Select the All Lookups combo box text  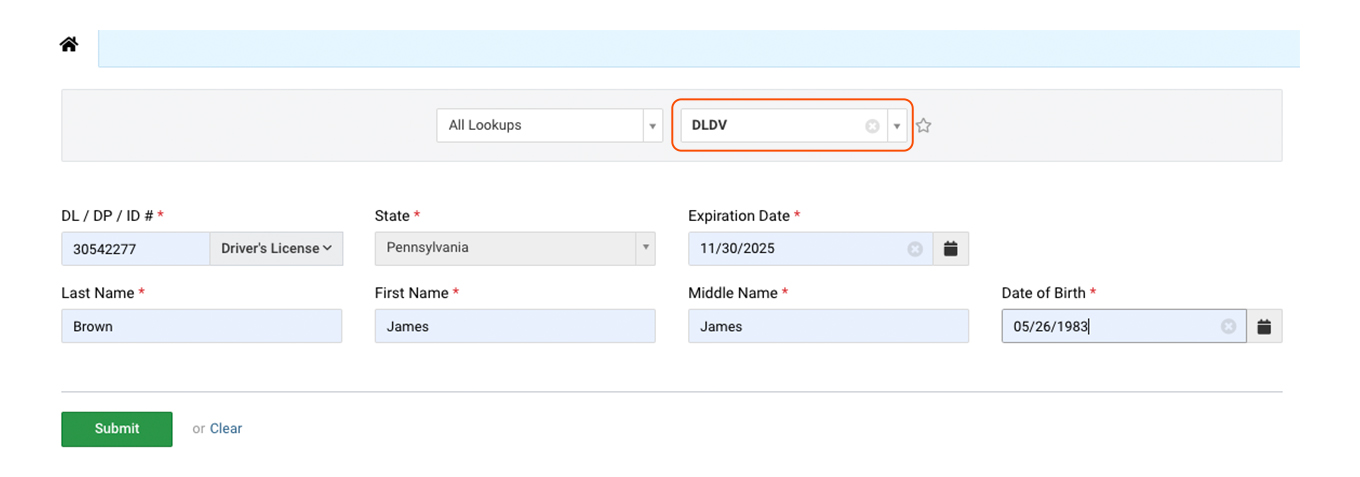tap(485, 126)
